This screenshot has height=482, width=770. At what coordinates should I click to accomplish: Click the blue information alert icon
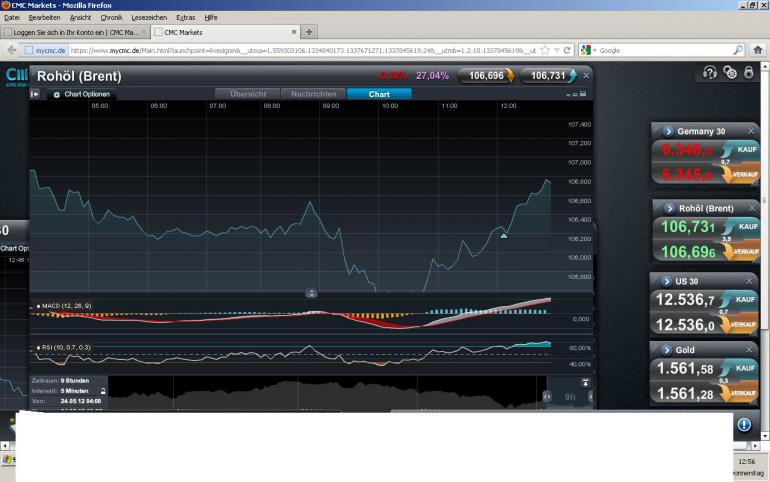pos(744,425)
